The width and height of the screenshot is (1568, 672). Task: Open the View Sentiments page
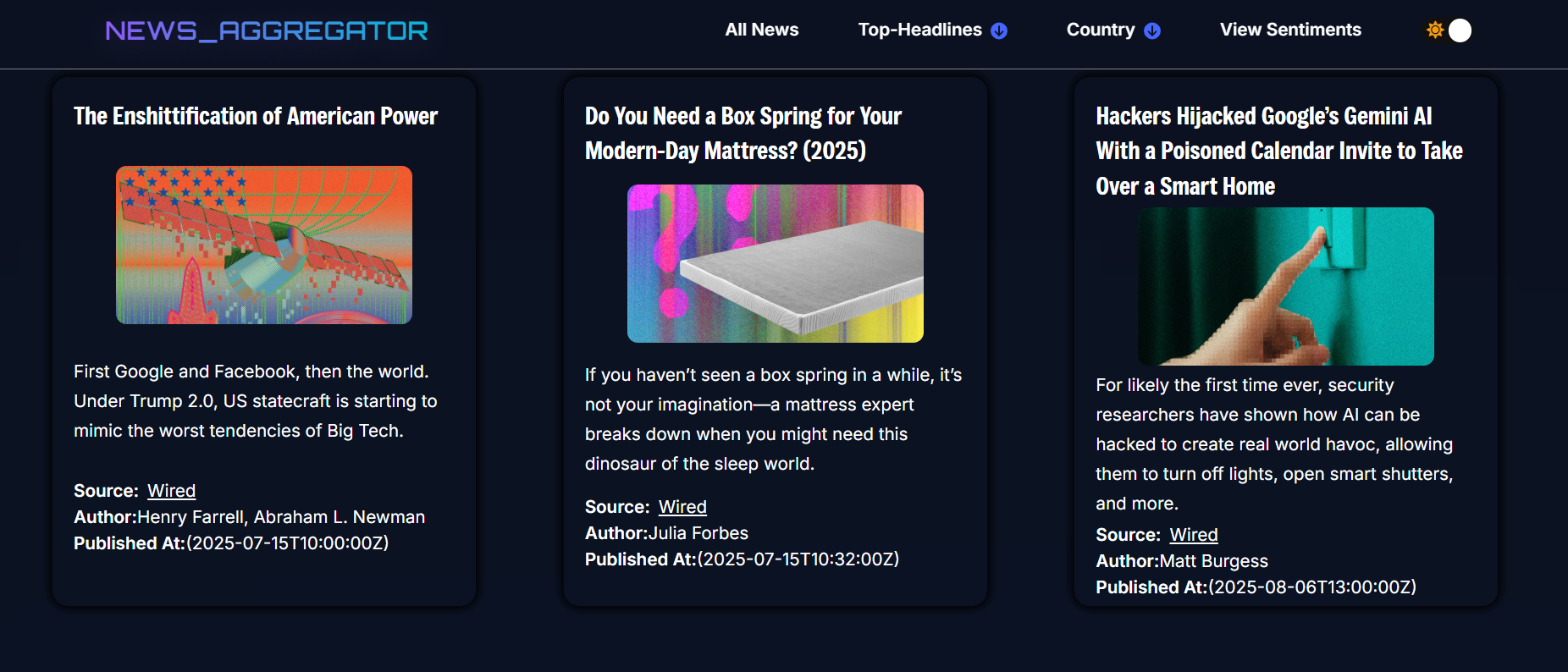pos(1290,30)
